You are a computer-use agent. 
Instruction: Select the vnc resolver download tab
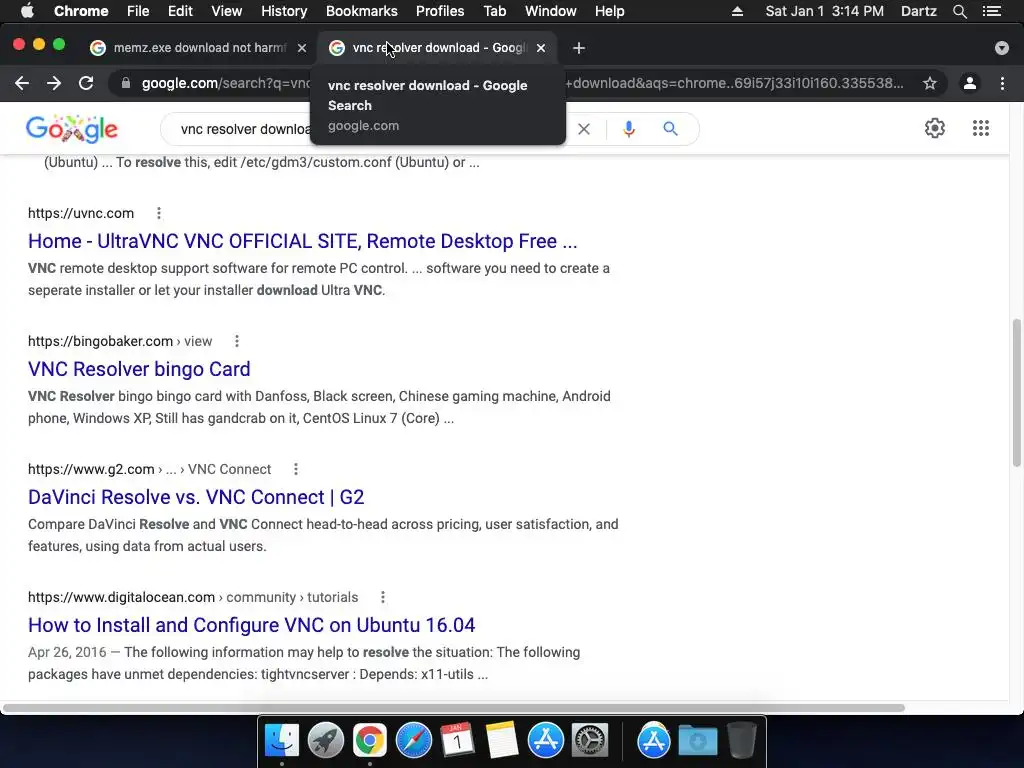tap(438, 48)
